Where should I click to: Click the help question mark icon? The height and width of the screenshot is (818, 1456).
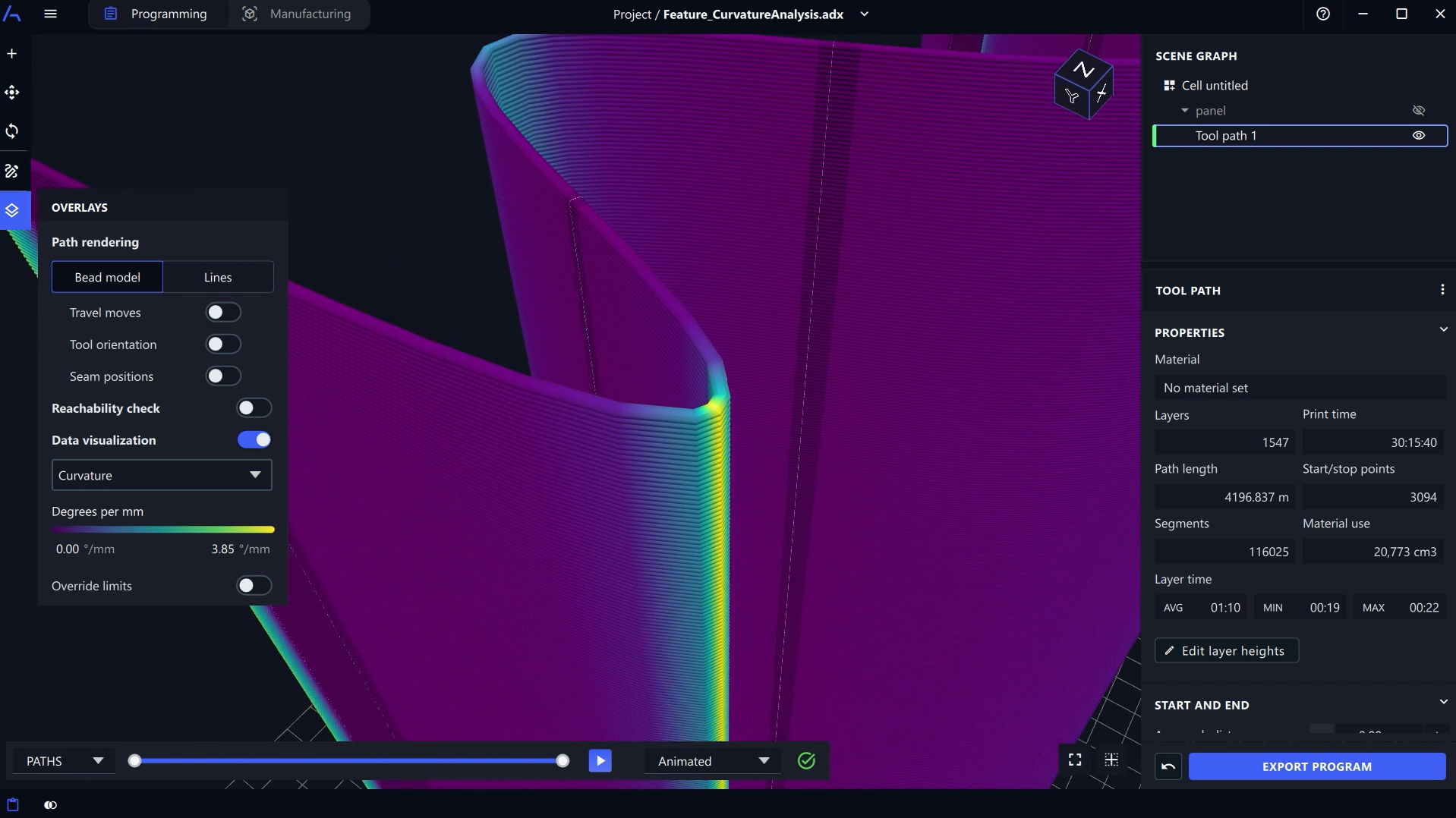(x=1323, y=14)
